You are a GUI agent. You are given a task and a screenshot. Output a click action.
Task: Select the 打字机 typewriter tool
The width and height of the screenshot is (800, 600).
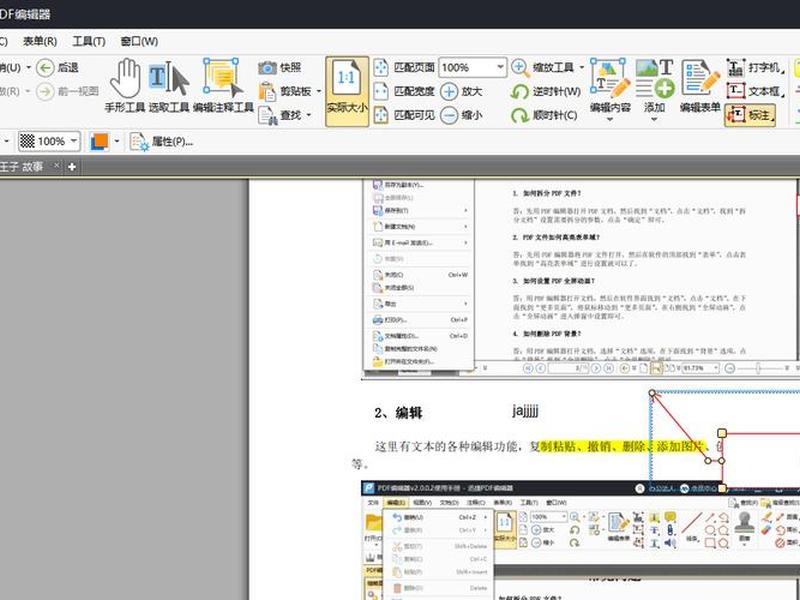coord(754,67)
